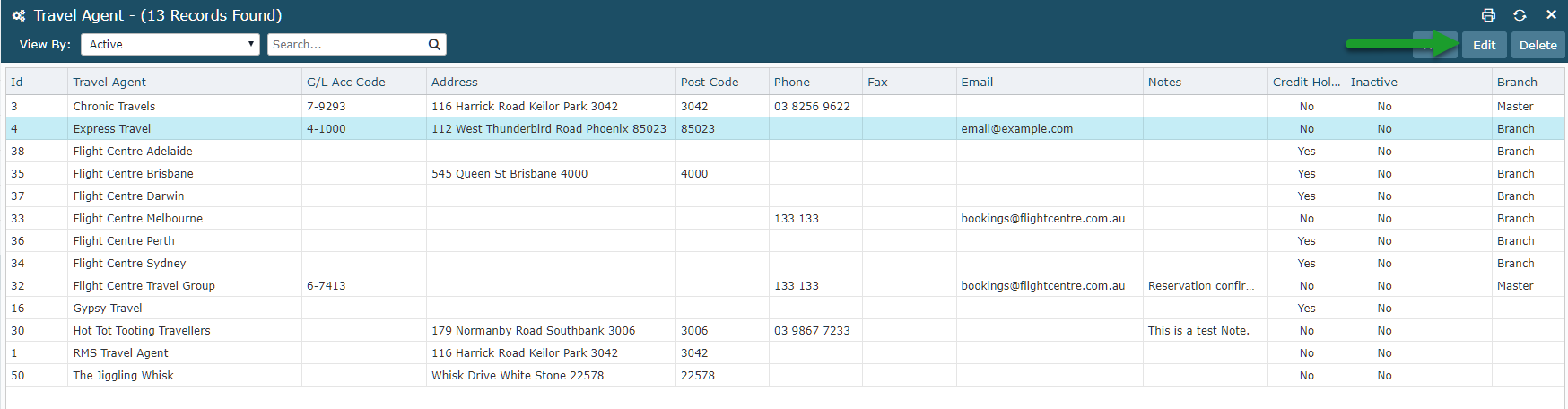This screenshot has height=409, width=1568.
Task: Sort by Address column header
Action: click(x=551, y=82)
